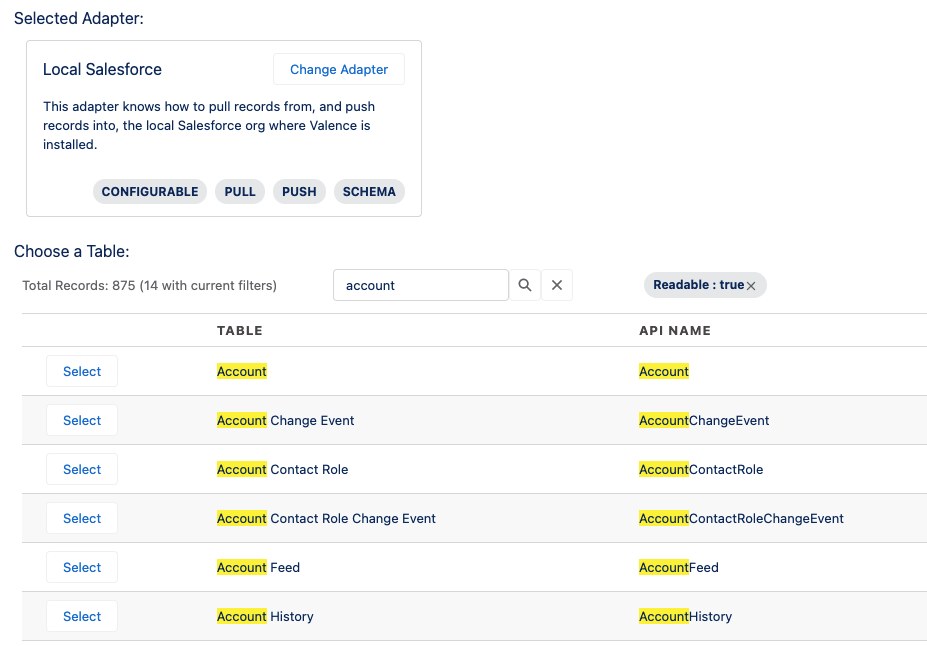
Task: Select the Account Feed table
Action: point(82,567)
